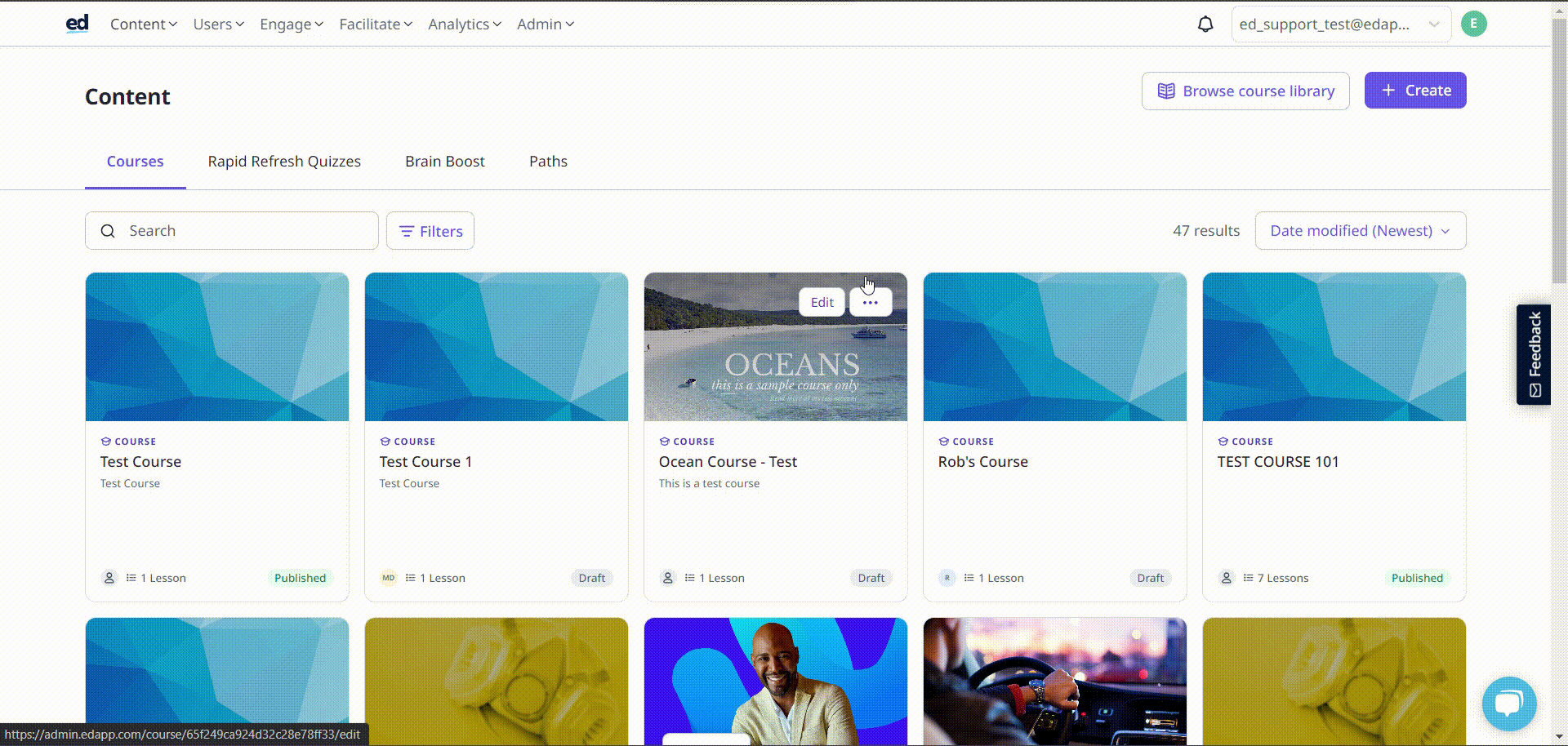The height and width of the screenshot is (746, 1568).
Task: Expand the Content menu
Action: coord(143,24)
